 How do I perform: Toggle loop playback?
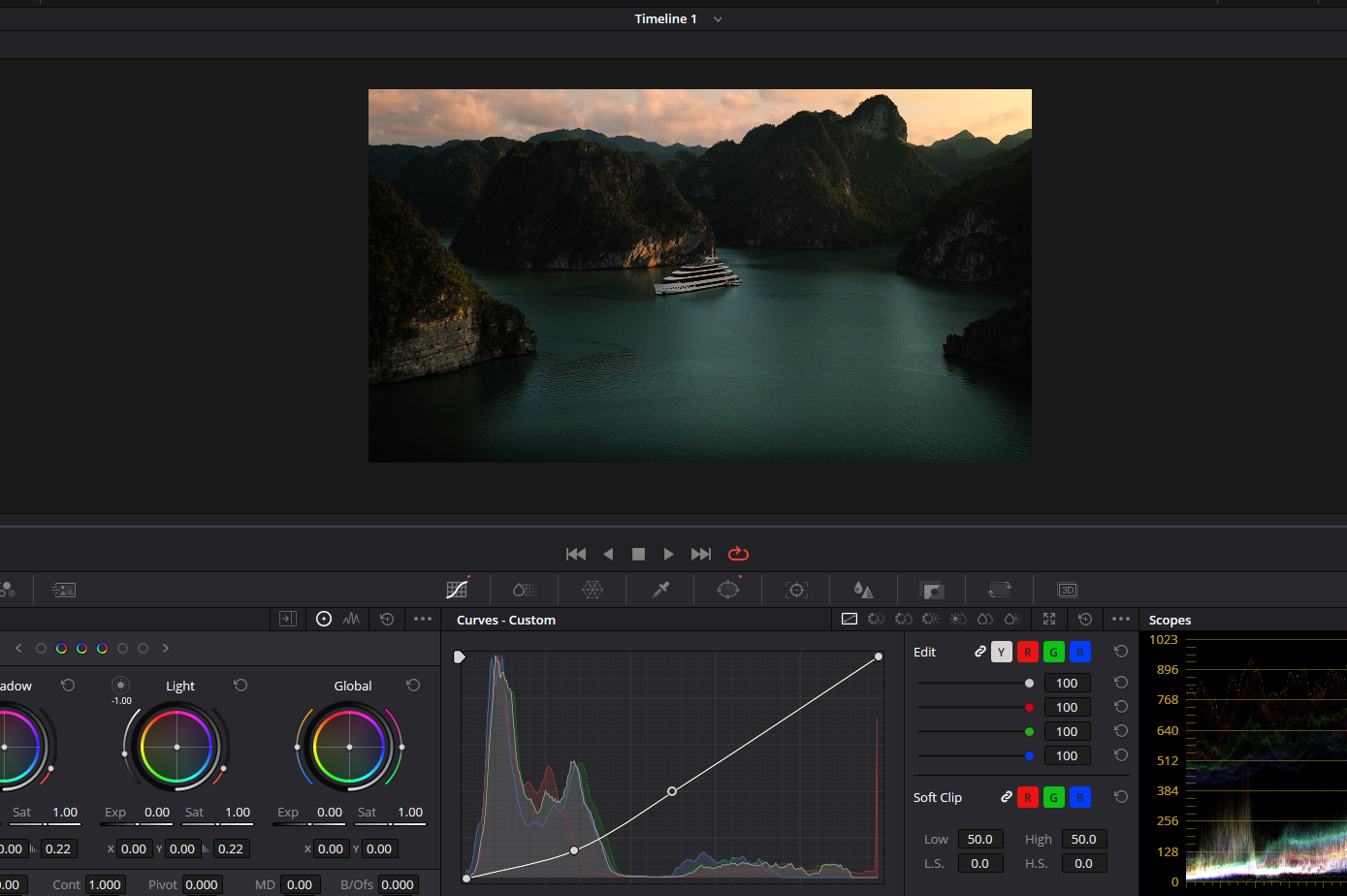point(738,554)
